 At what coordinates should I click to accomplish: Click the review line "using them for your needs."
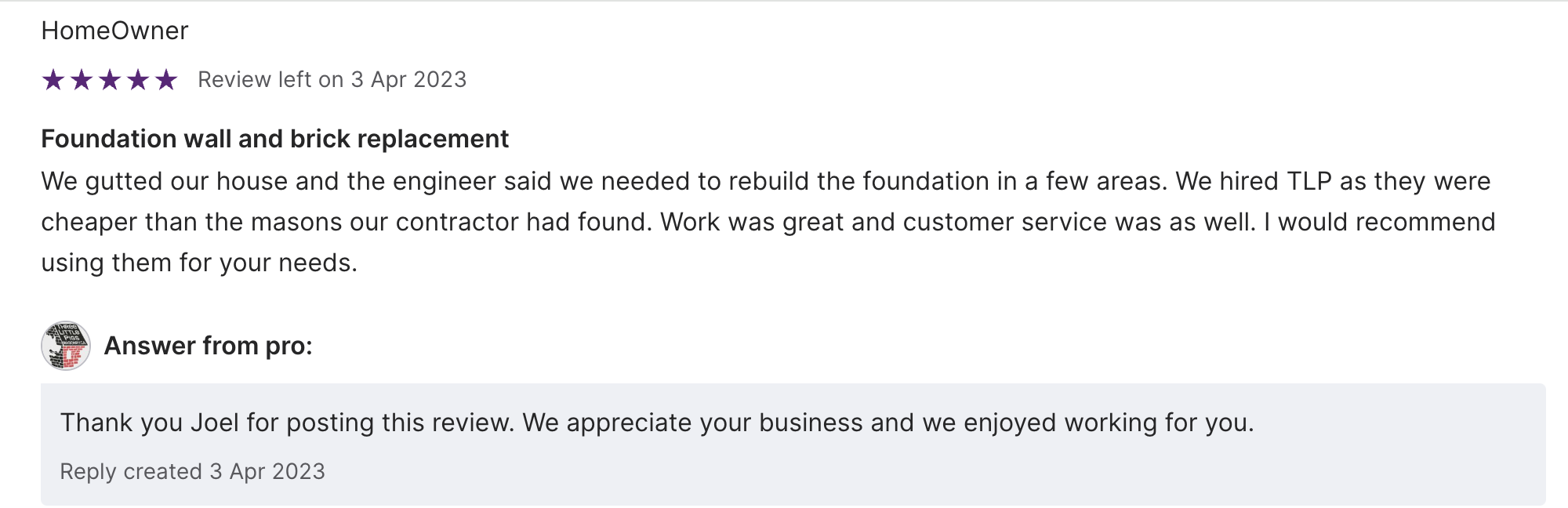pyautogui.click(x=199, y=263)
